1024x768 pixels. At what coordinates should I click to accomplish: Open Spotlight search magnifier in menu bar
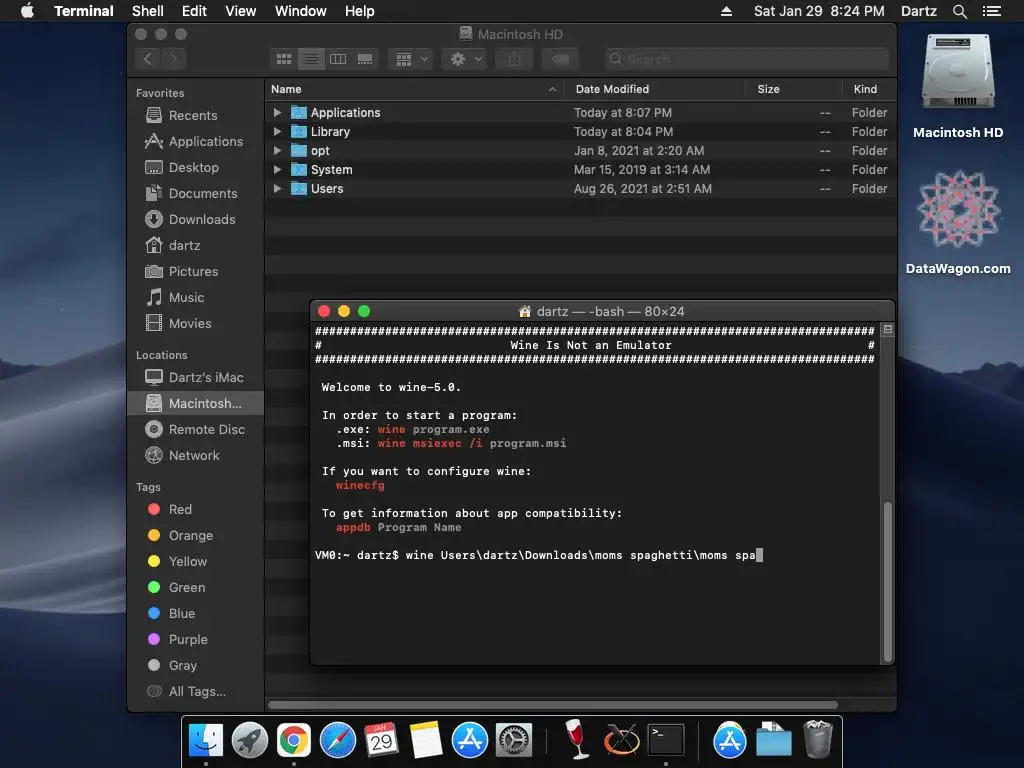click(959, 11)
